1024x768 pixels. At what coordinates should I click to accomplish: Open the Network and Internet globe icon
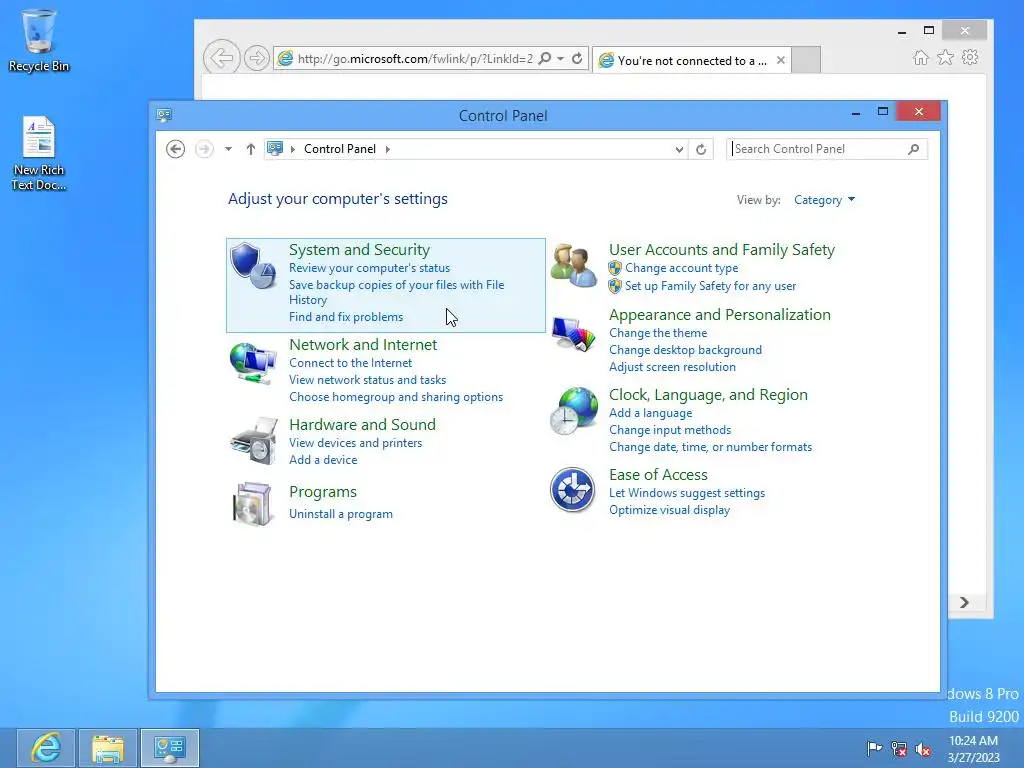coord(253,362)
